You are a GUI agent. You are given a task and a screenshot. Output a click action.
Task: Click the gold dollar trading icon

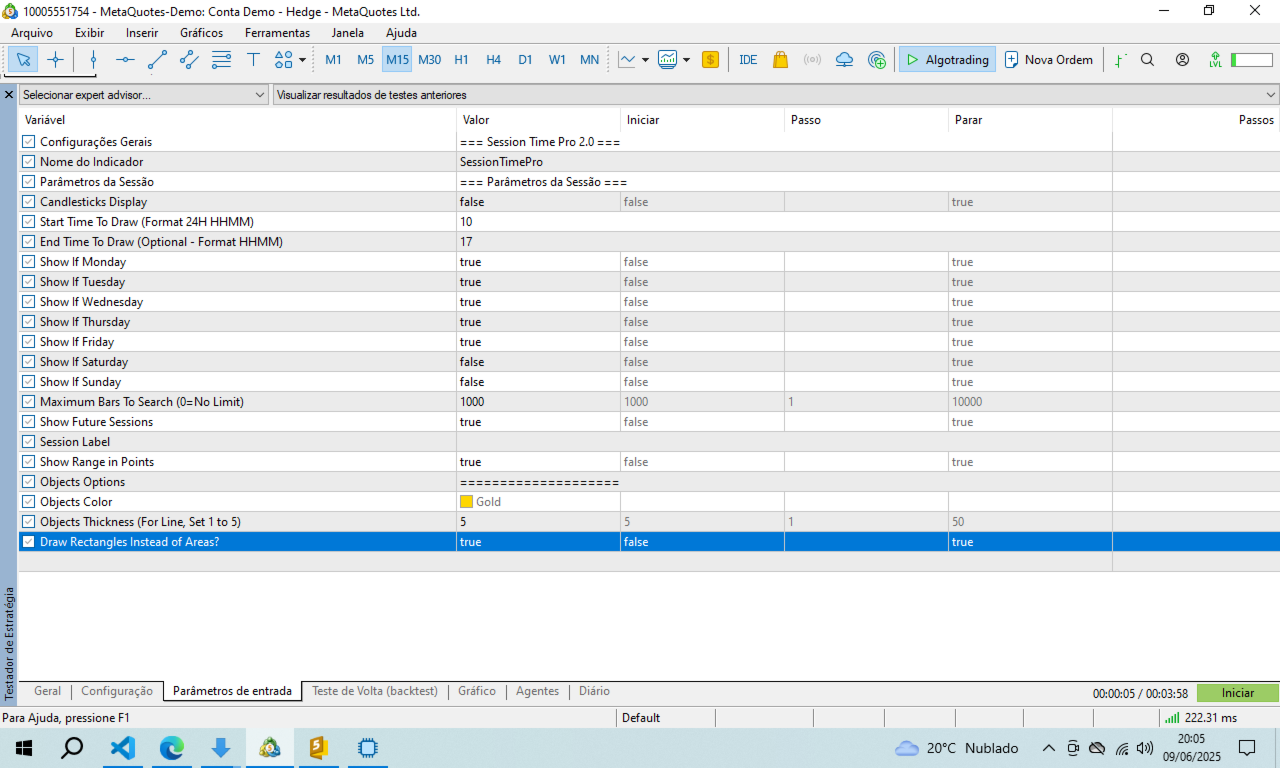tap(710, 60)
